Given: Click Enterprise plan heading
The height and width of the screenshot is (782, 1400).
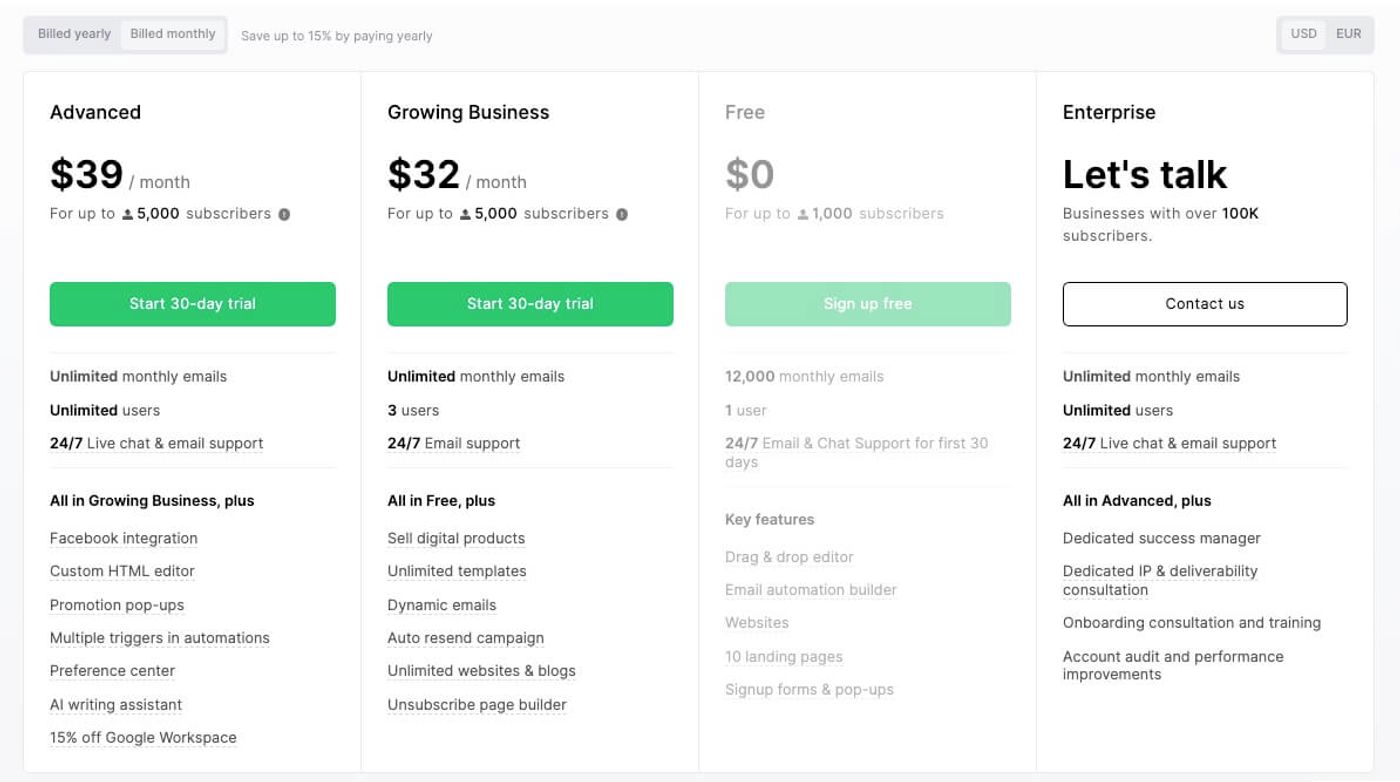Looking at the screenshot, I should pyautogui.click(x=1109, y=112).
